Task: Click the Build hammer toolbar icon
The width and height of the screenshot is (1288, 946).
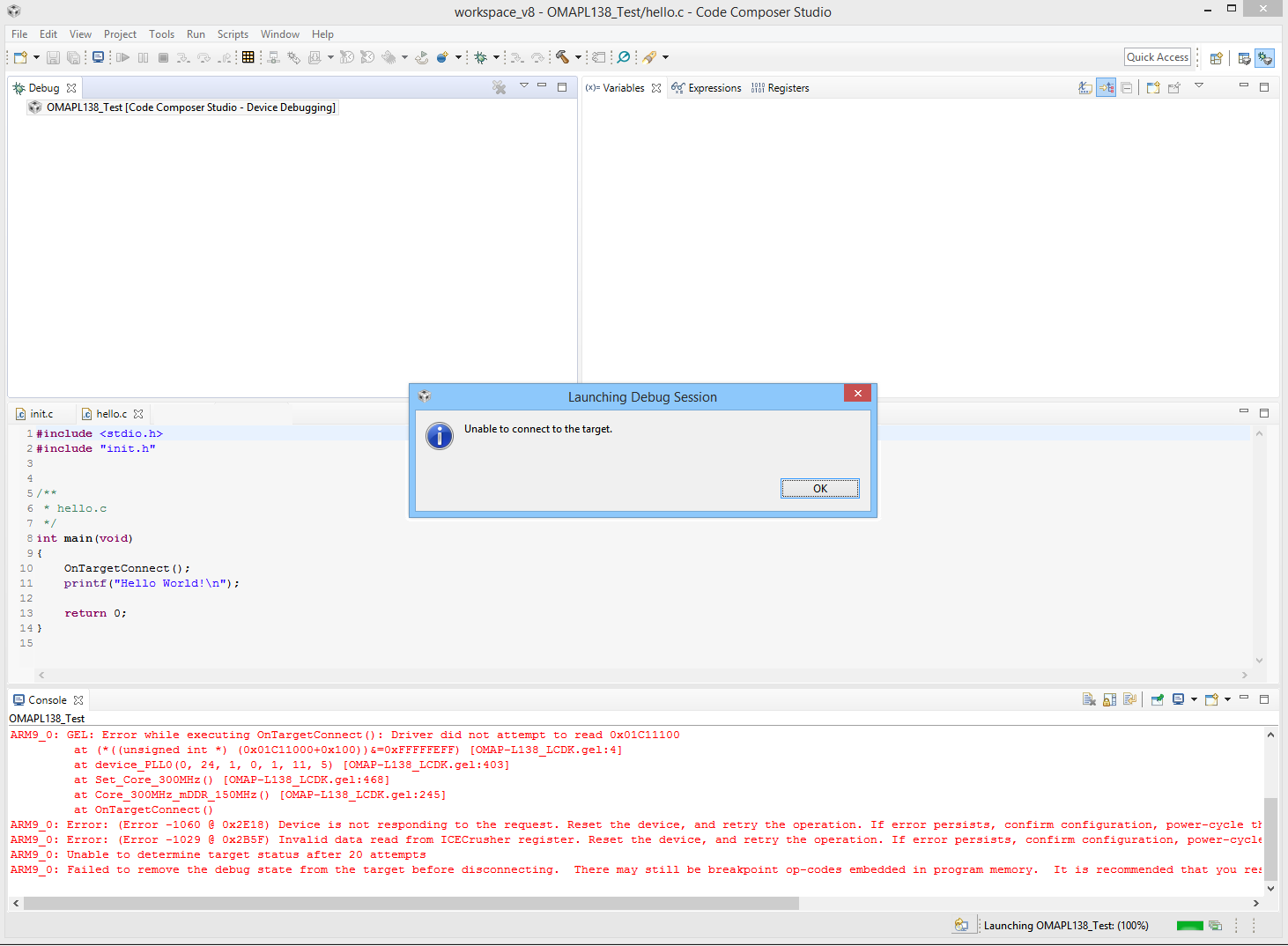Action: click(562, 57)
